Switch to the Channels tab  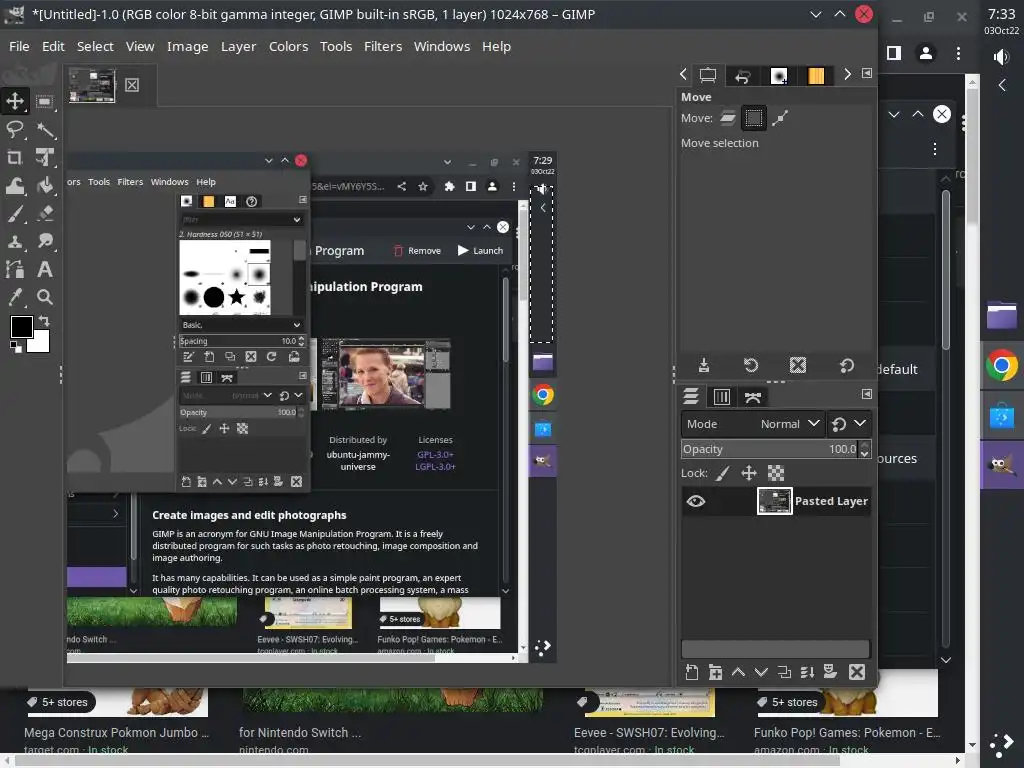pos(722,396)
